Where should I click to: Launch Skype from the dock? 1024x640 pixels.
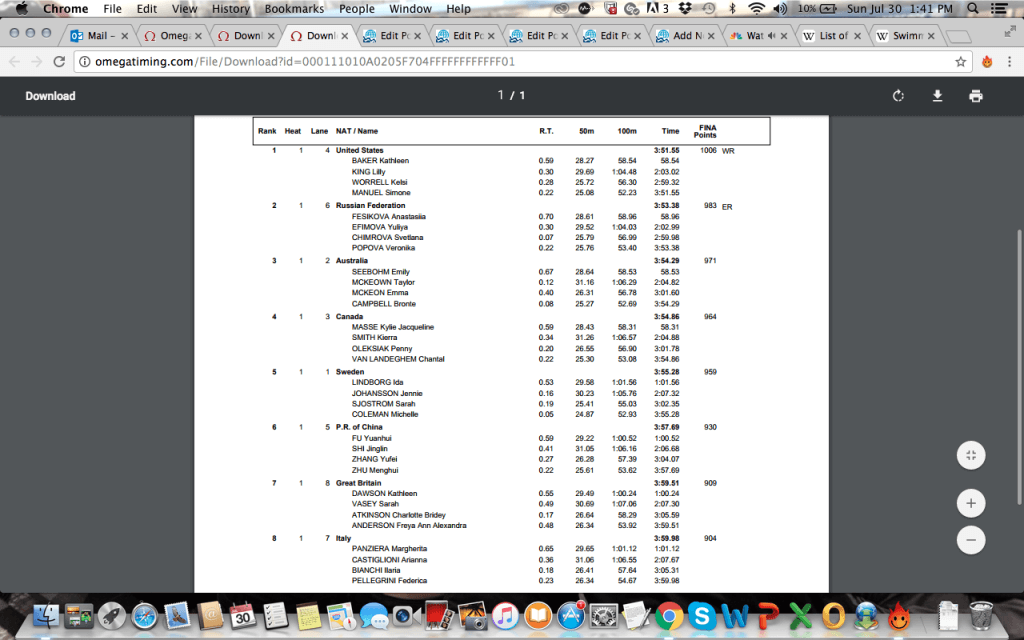[x=701, y=617]
